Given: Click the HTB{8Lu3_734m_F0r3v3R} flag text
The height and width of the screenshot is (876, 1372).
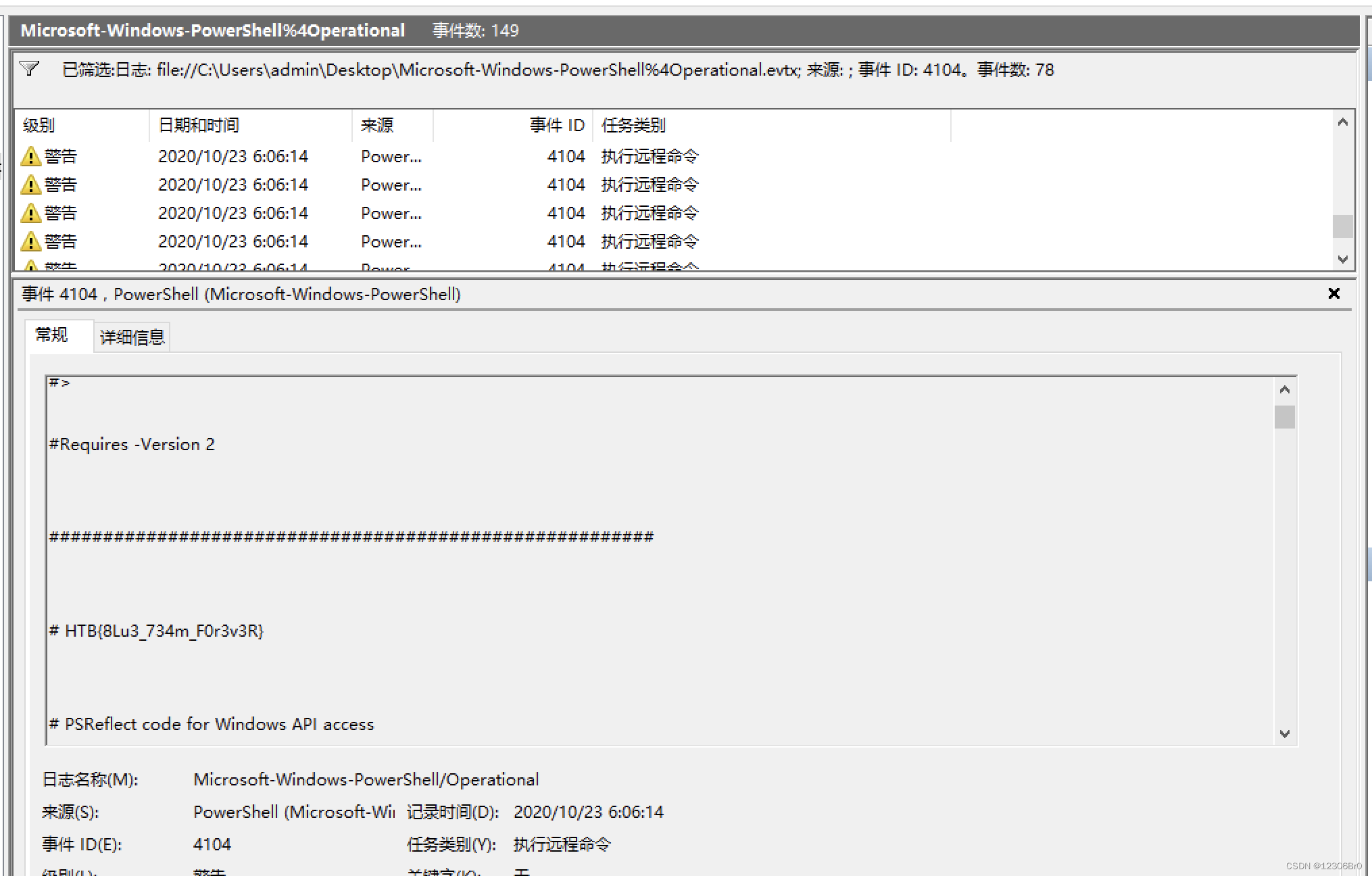Looking at the screenshot, I should (x=164, y=631).
